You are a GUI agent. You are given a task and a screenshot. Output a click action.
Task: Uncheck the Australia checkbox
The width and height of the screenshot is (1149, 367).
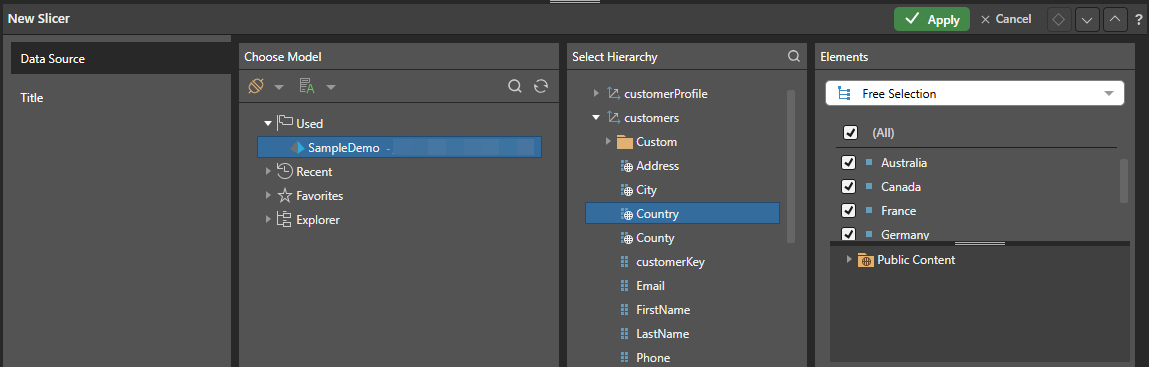coord(849,163)
